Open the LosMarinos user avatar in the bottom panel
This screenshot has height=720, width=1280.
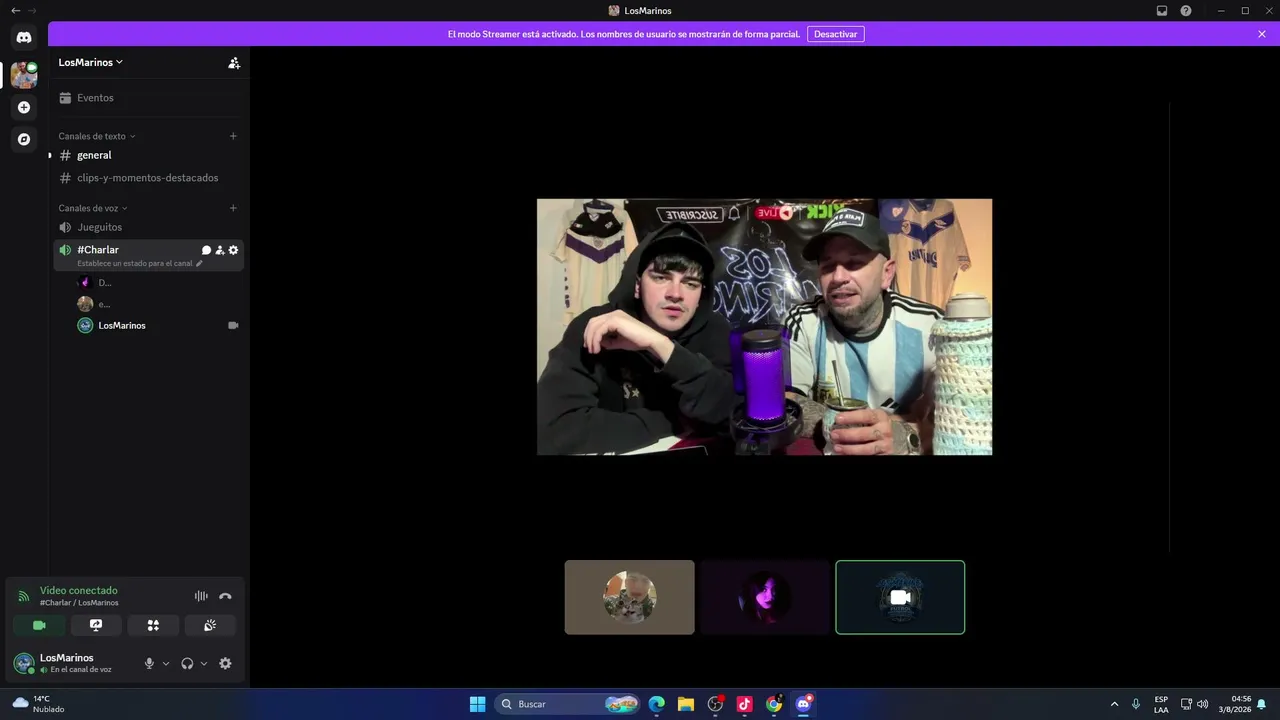pyautogui.click(x=24, y=663)
